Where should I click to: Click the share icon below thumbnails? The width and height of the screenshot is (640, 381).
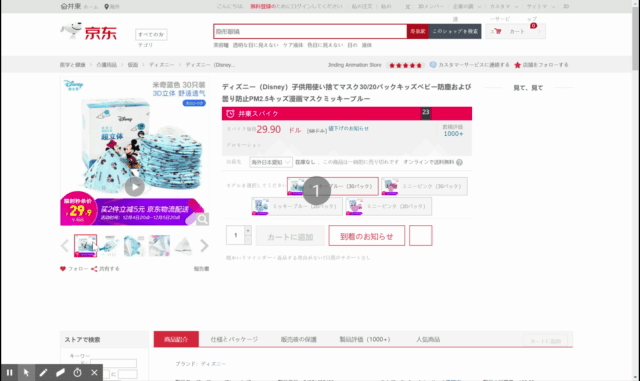[94, 269]
